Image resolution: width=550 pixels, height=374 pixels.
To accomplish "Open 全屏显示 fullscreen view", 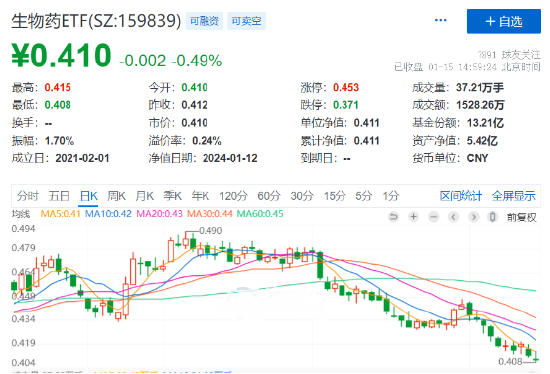I will [514, 196].
